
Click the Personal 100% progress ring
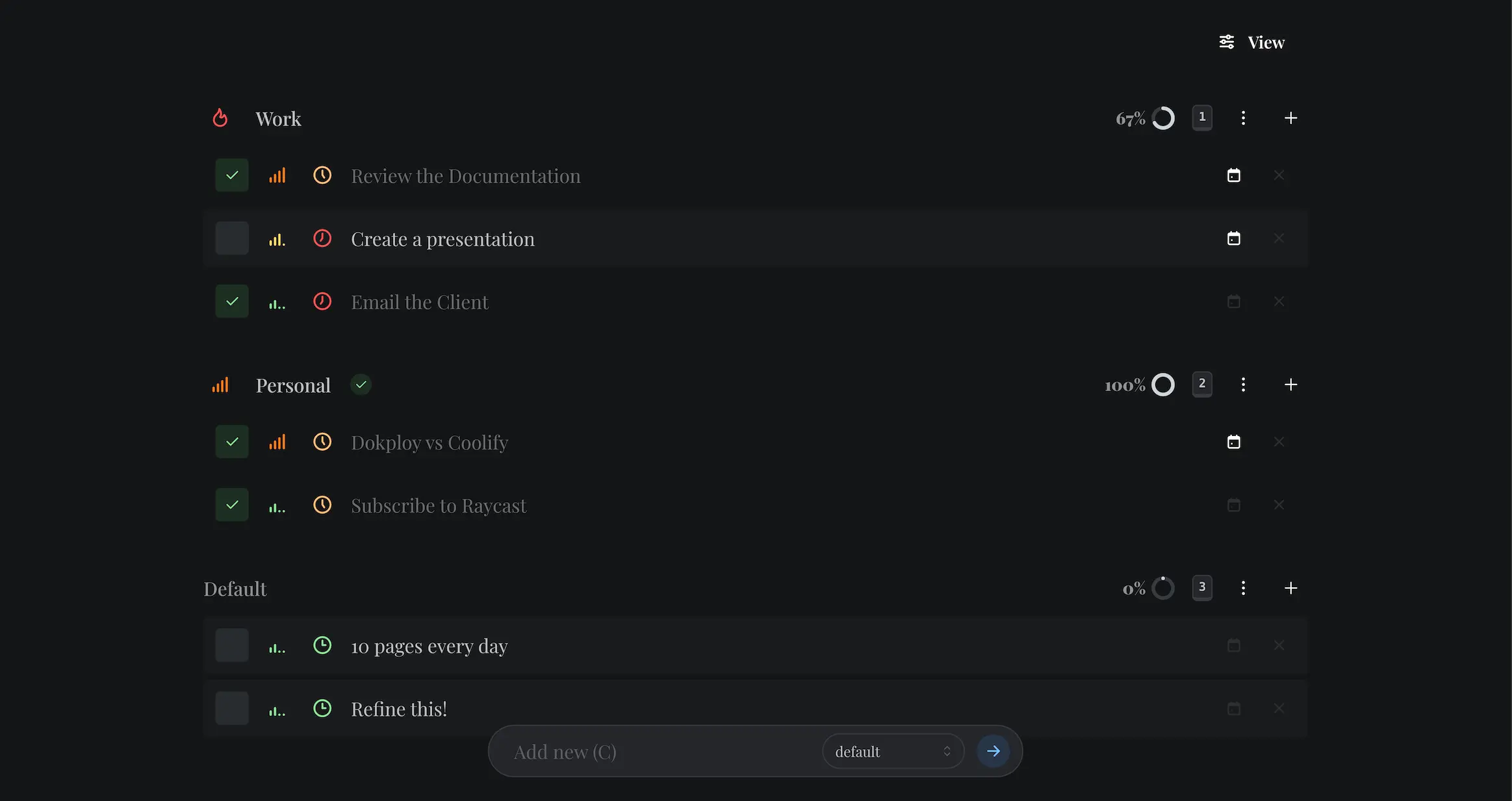coord(1162,385)
